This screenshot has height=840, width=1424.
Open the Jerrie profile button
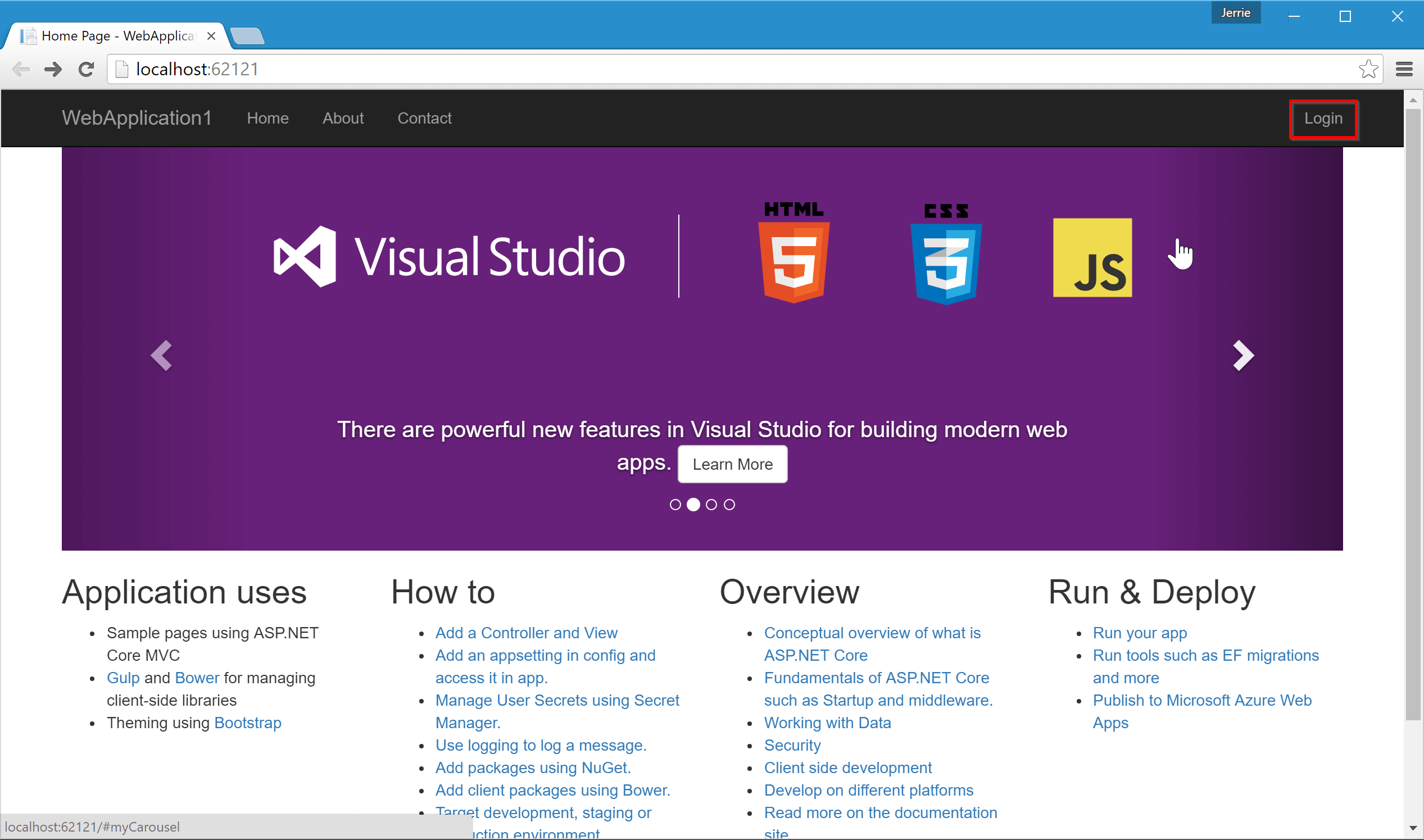[x=1235, y=12]
